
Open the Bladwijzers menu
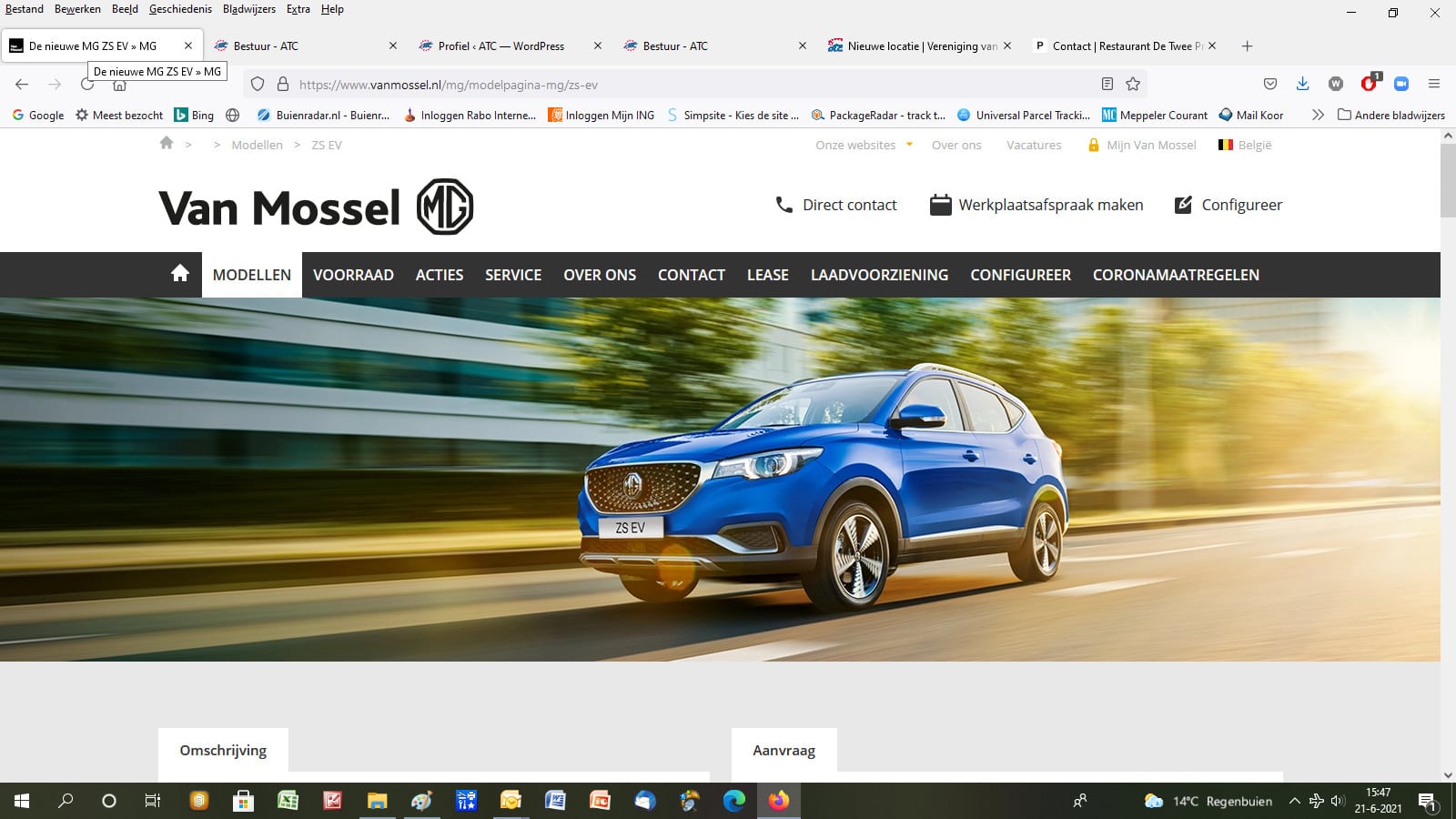(249, 9)
